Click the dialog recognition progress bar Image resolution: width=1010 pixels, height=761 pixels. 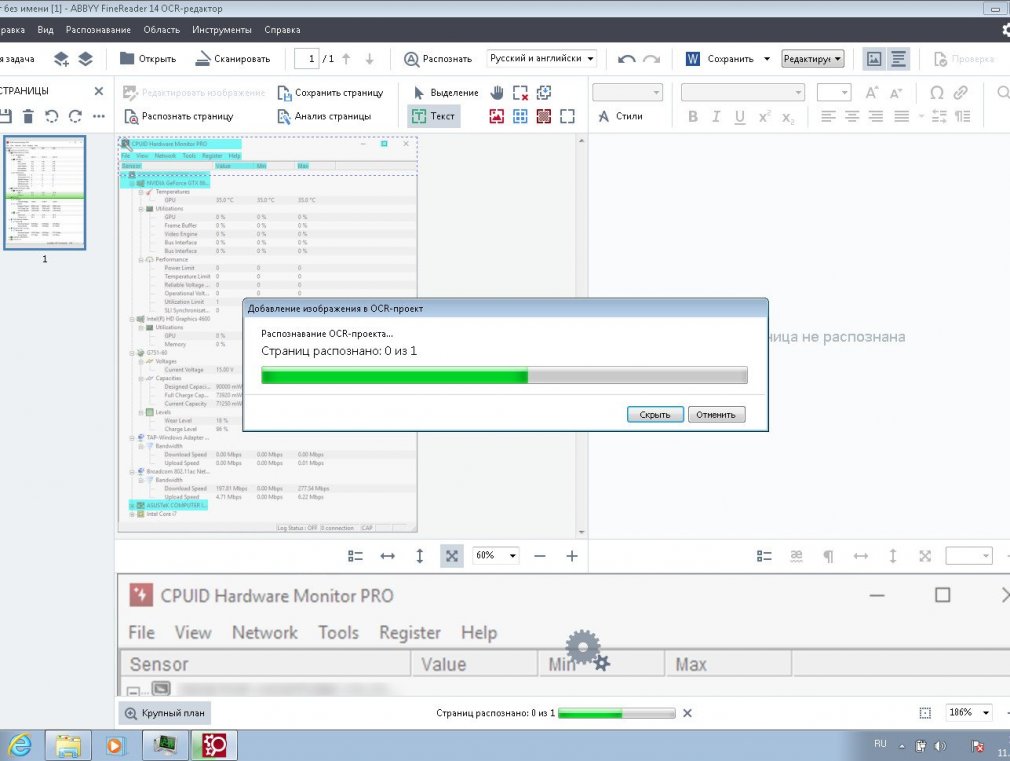coord(504,375)
